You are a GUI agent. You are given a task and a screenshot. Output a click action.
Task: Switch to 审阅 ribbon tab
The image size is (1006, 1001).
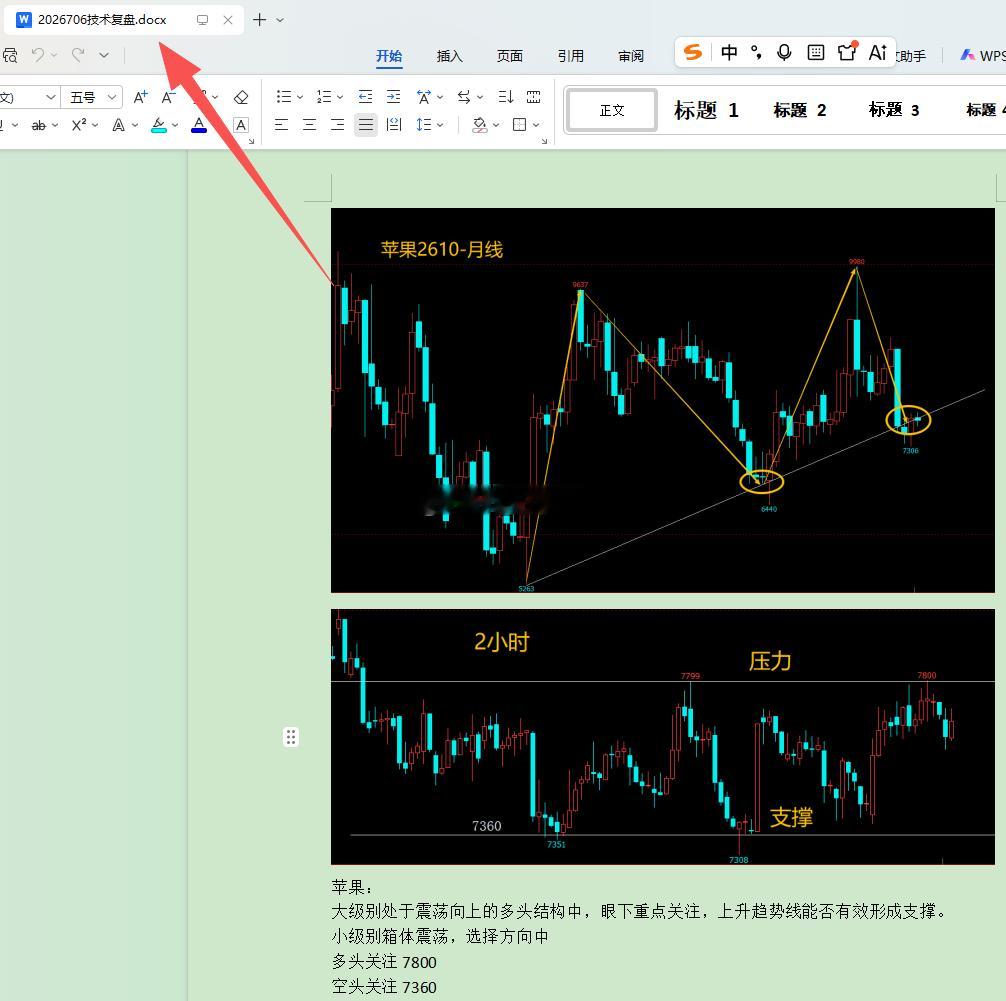pyautogui.click(x=631, y=56)
